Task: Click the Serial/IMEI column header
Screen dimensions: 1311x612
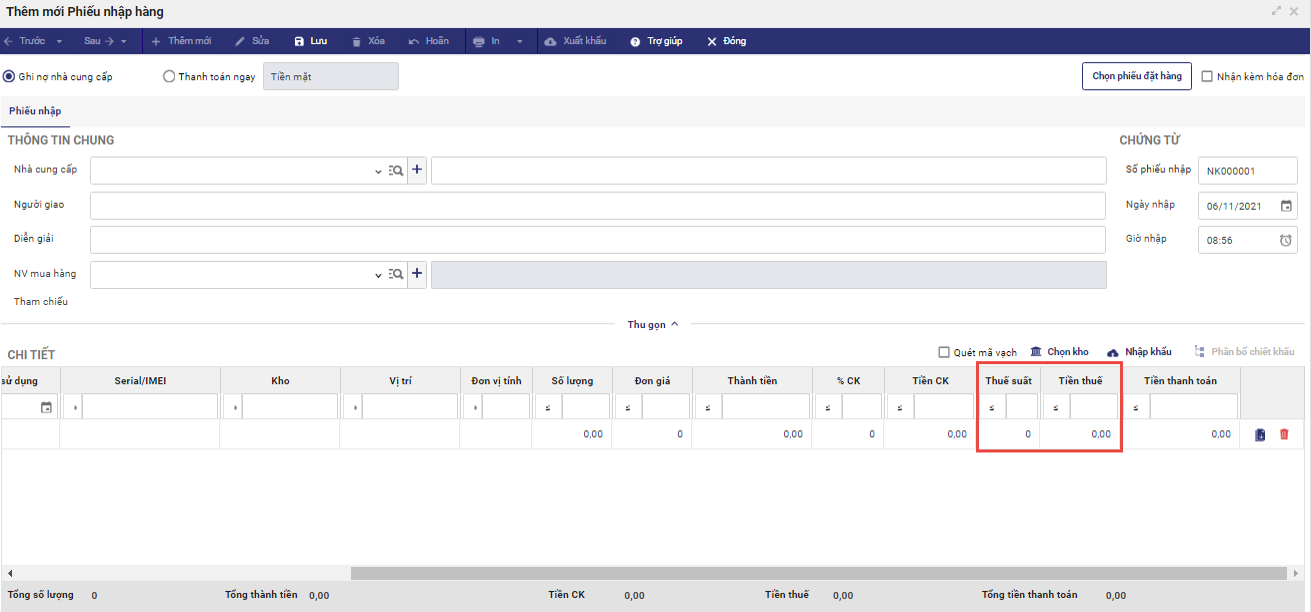Action: coord(140,380)
